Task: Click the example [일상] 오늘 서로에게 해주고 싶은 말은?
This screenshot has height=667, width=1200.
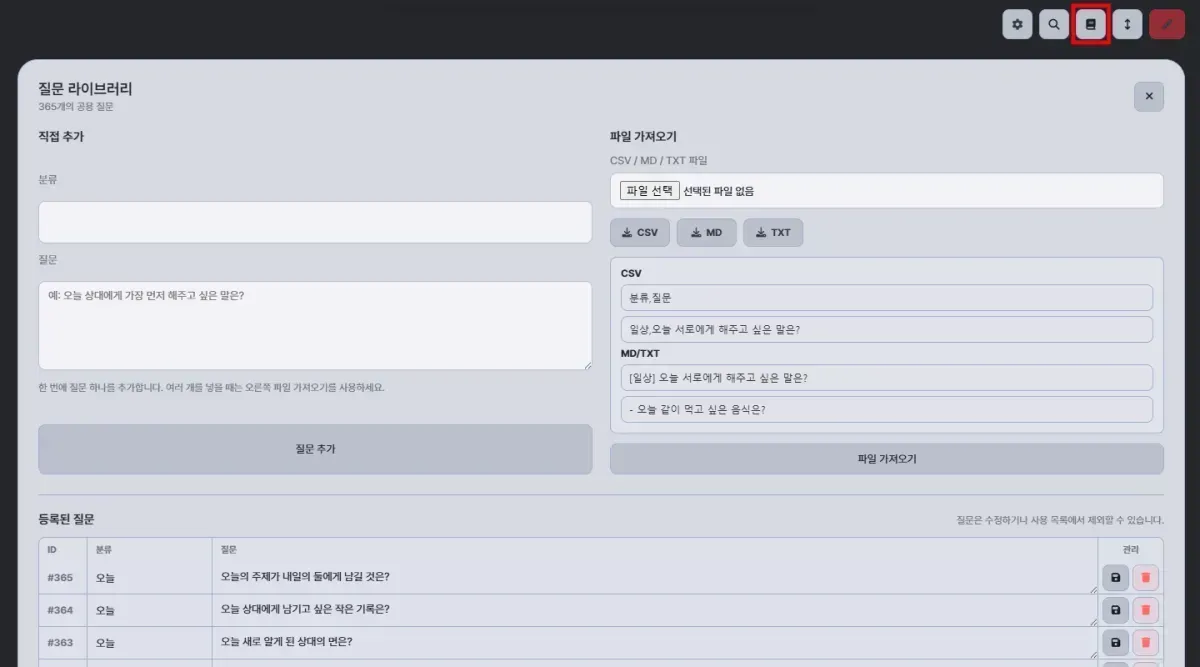Action: click(886, 377)
